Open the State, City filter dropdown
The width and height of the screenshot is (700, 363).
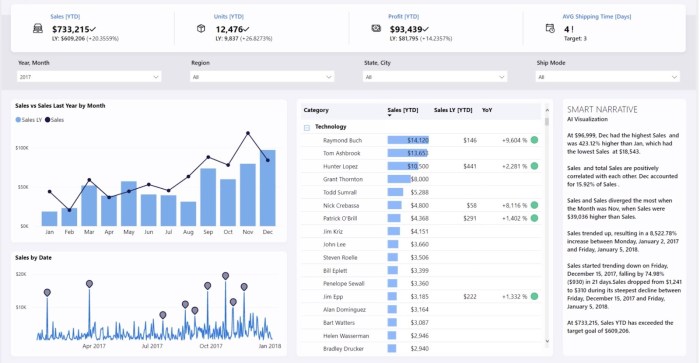point(434,77)
